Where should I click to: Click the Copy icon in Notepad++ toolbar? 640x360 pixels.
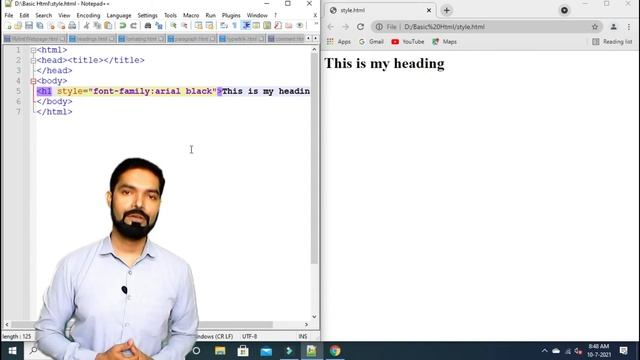click(97, 26)
